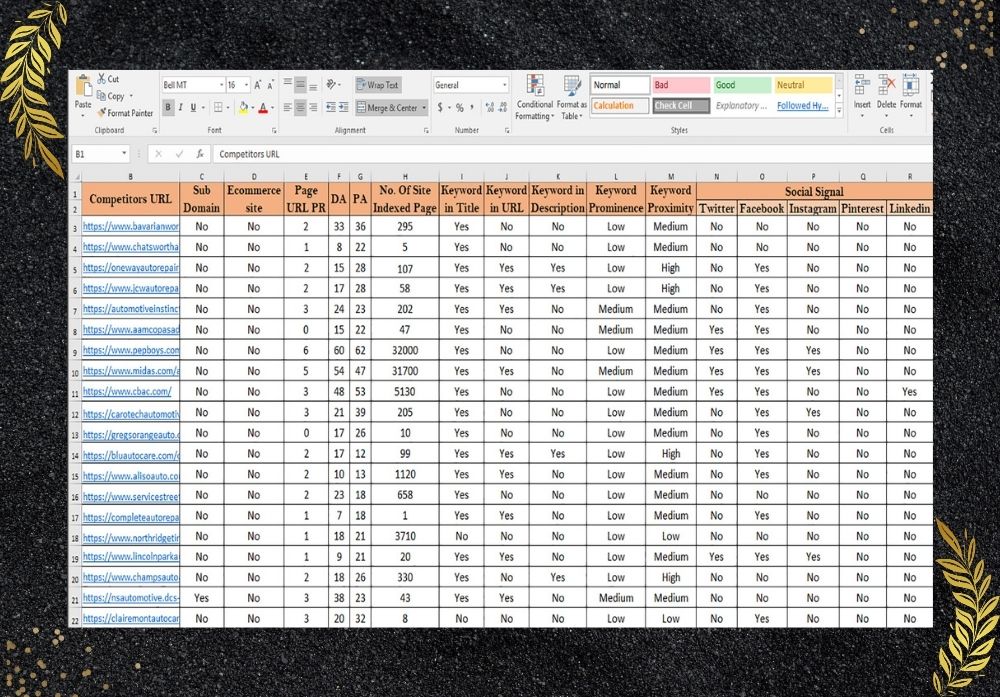
Task: Apply Center alignment to the cell
Action: (301, 107)
